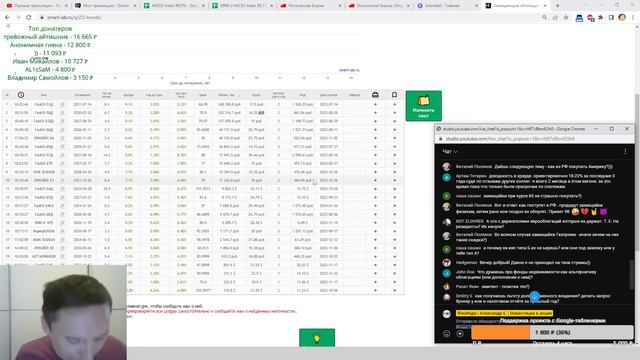Image resolution: width=640 pixels, height=360 pixels.
Task: Switch to the Snowball Главная tab
Action: click(x=447, y=6)
